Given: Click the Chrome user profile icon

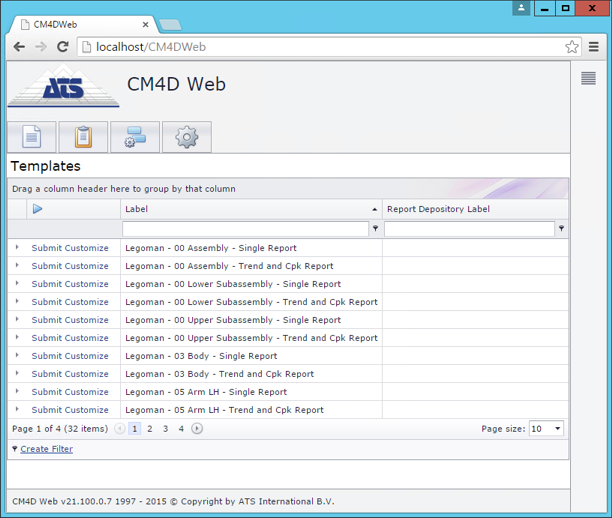Looking at the screenshot, I should (521, 8).
